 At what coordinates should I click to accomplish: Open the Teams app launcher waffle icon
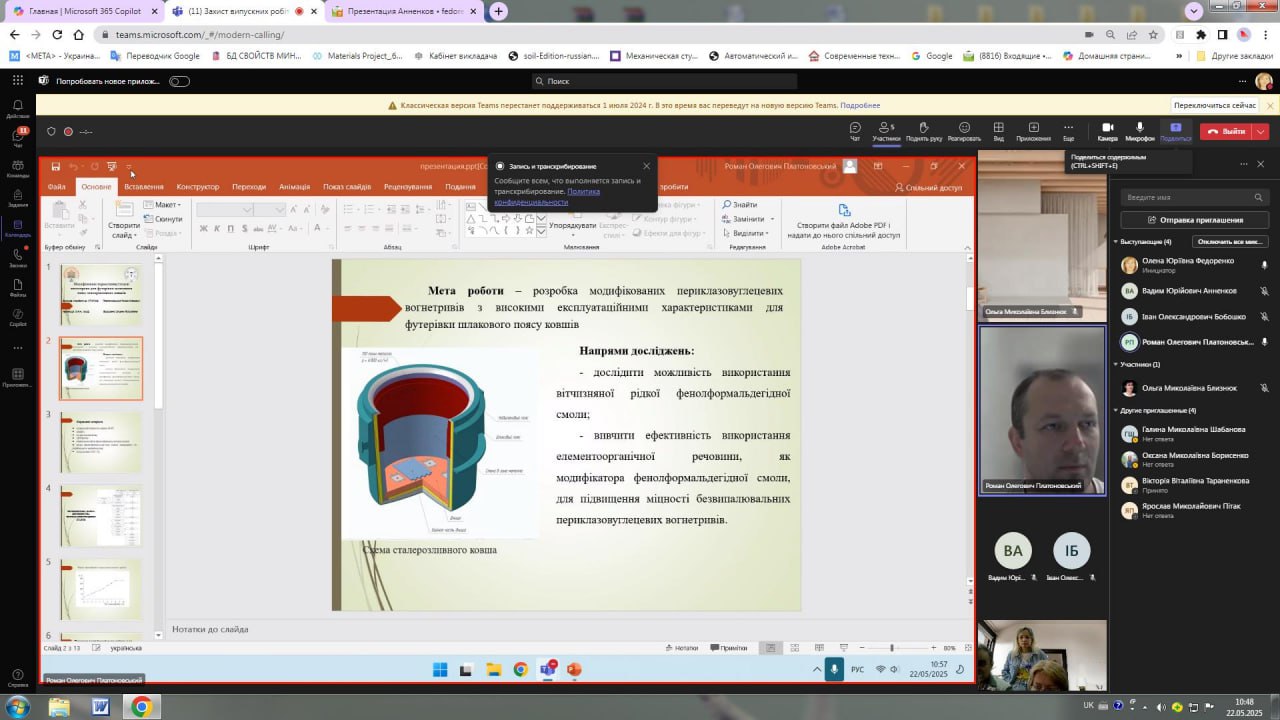[x=18, y=80]
